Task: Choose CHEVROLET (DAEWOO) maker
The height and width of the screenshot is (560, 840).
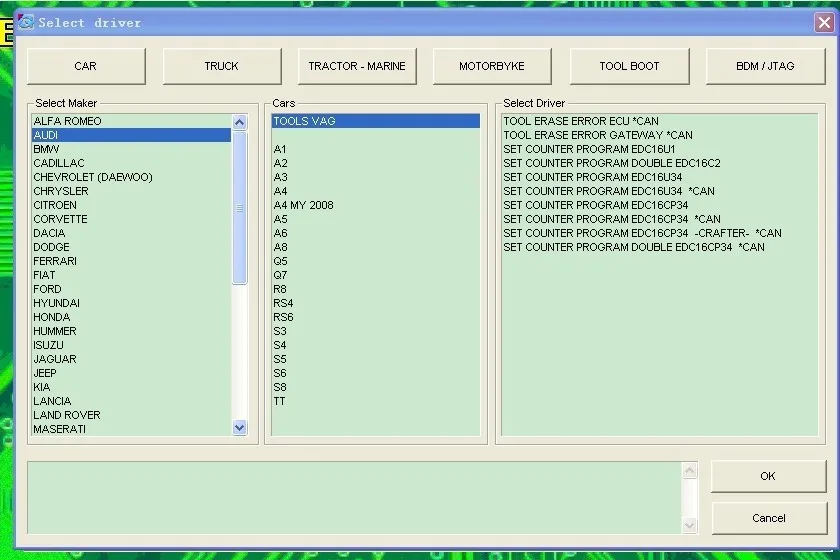Action: [x=131, y=177]
